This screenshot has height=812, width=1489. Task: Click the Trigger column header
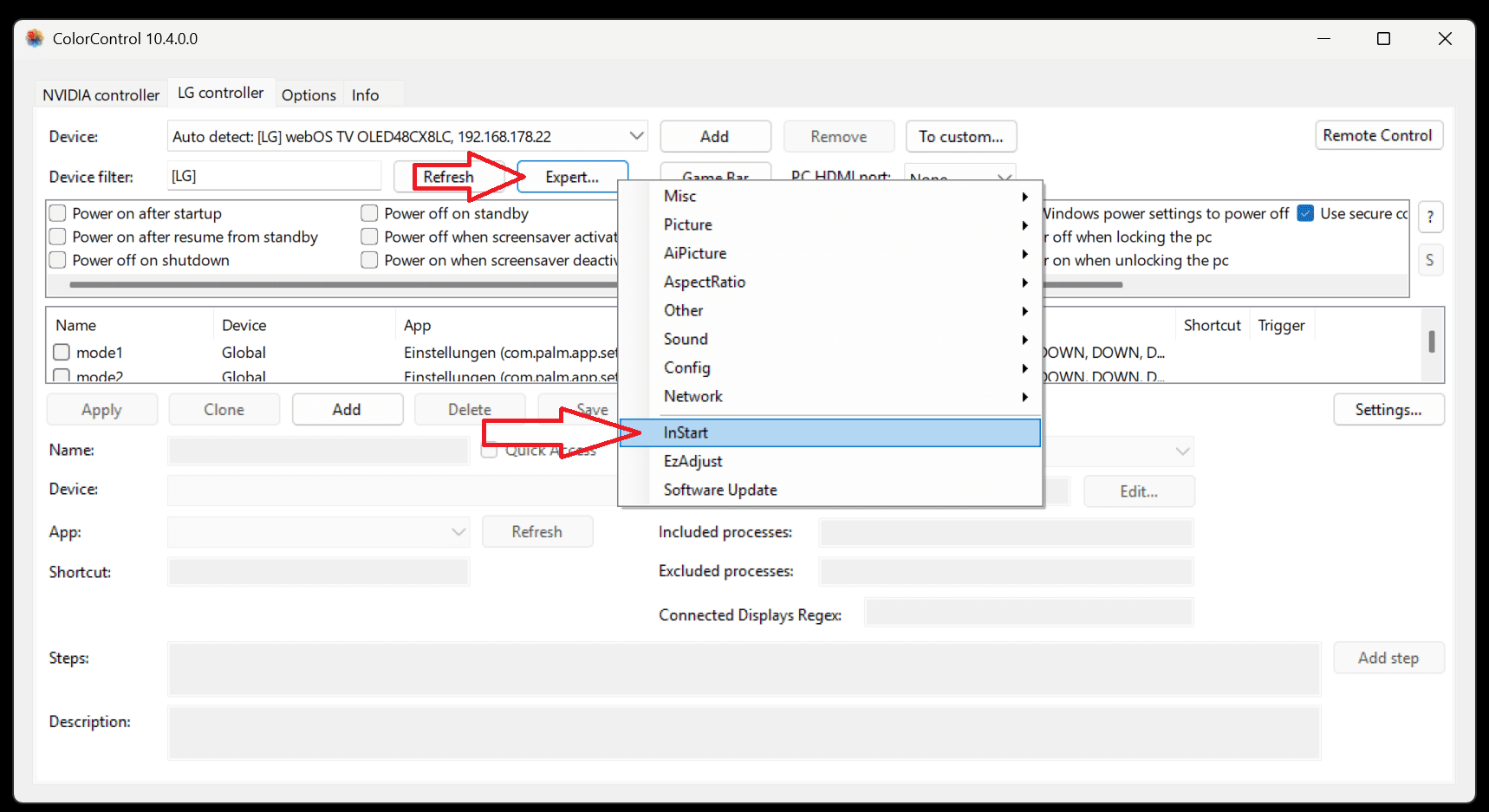pos(1281,325)
